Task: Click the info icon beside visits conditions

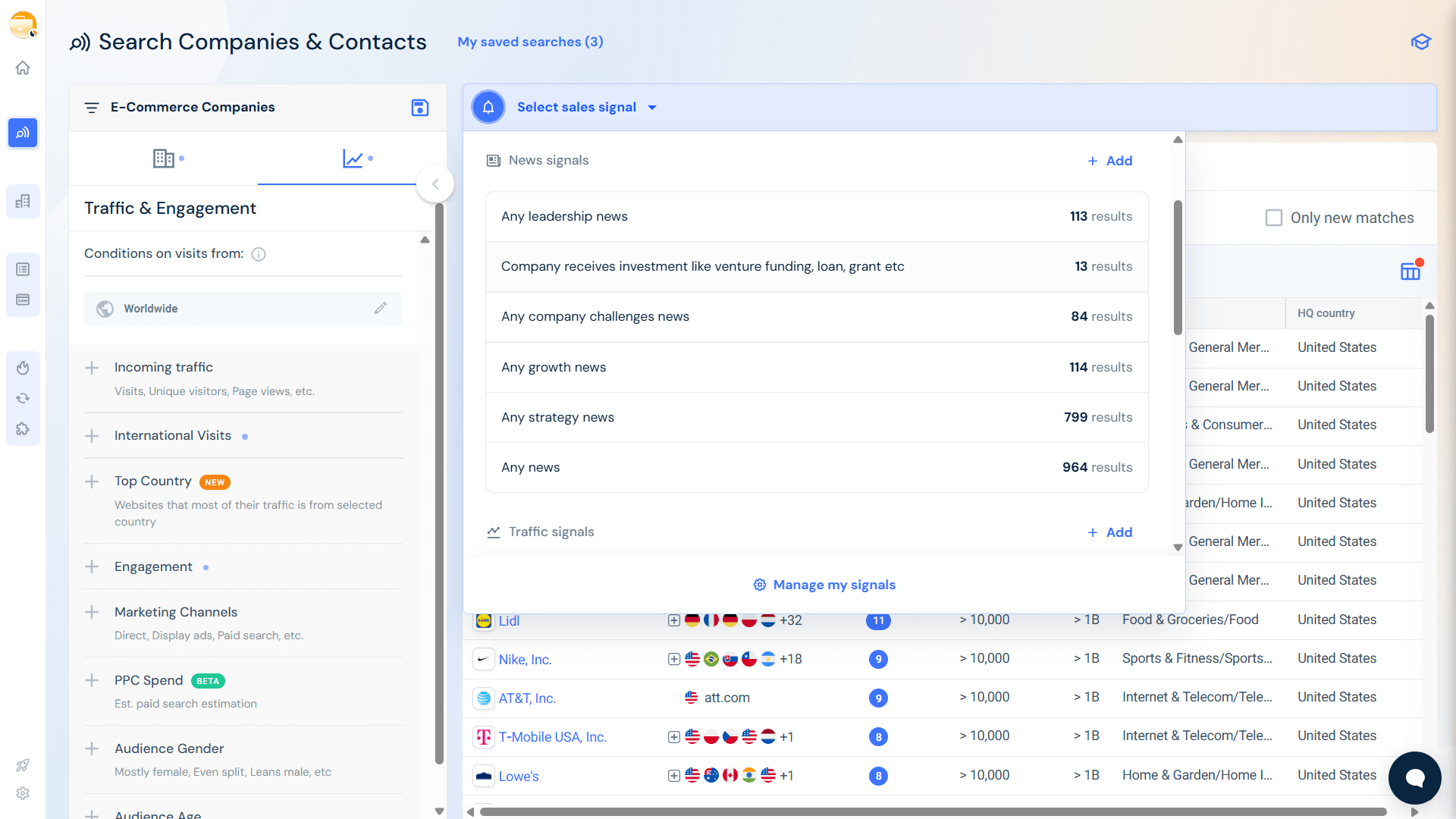Action: tap(259, 254)
